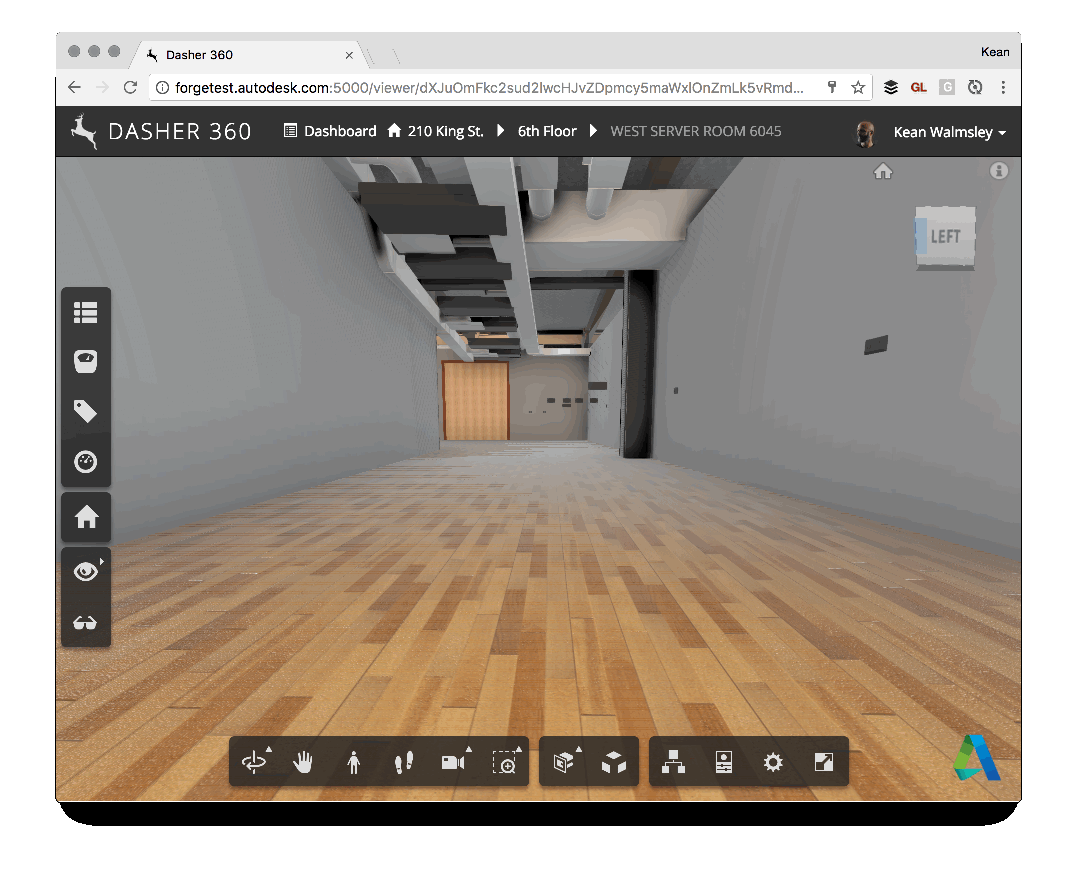This screenshot has height=882, width=1077.
Task: Go to Dashboard in the navigation bar
Action: (x=330, y=131)
